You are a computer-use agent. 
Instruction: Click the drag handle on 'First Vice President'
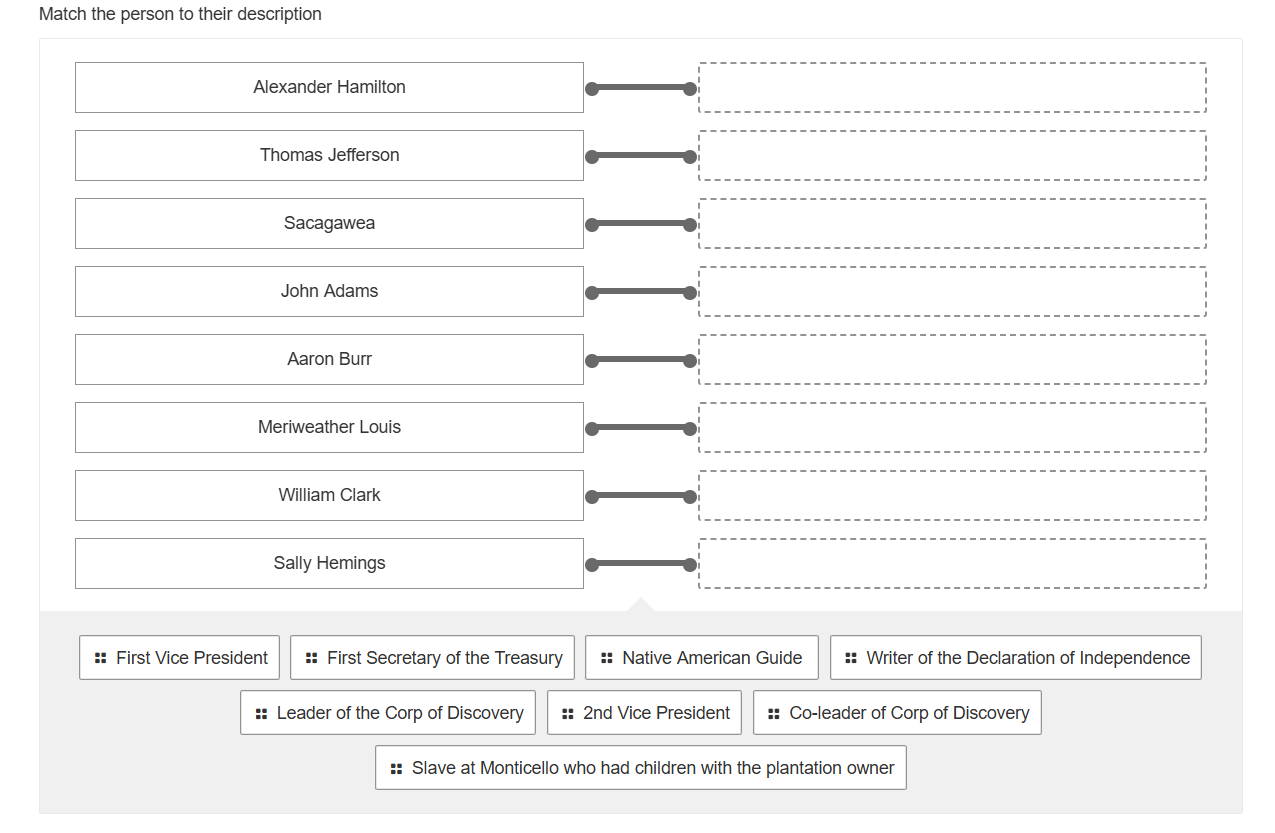[x=100, y=657]
